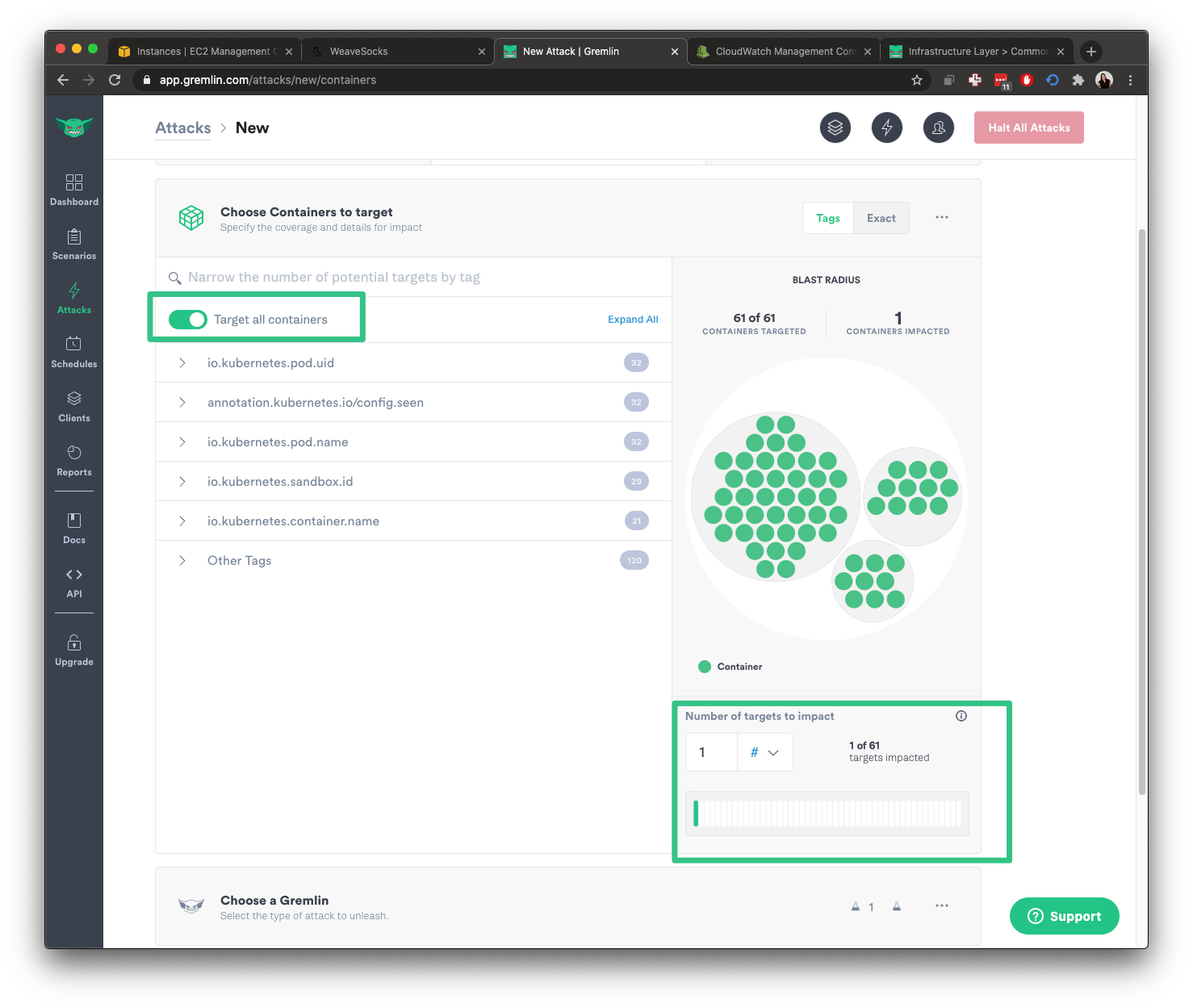Click the page vertical scrollbar
1193x1008 pixels.
[x=1142, y=512]
